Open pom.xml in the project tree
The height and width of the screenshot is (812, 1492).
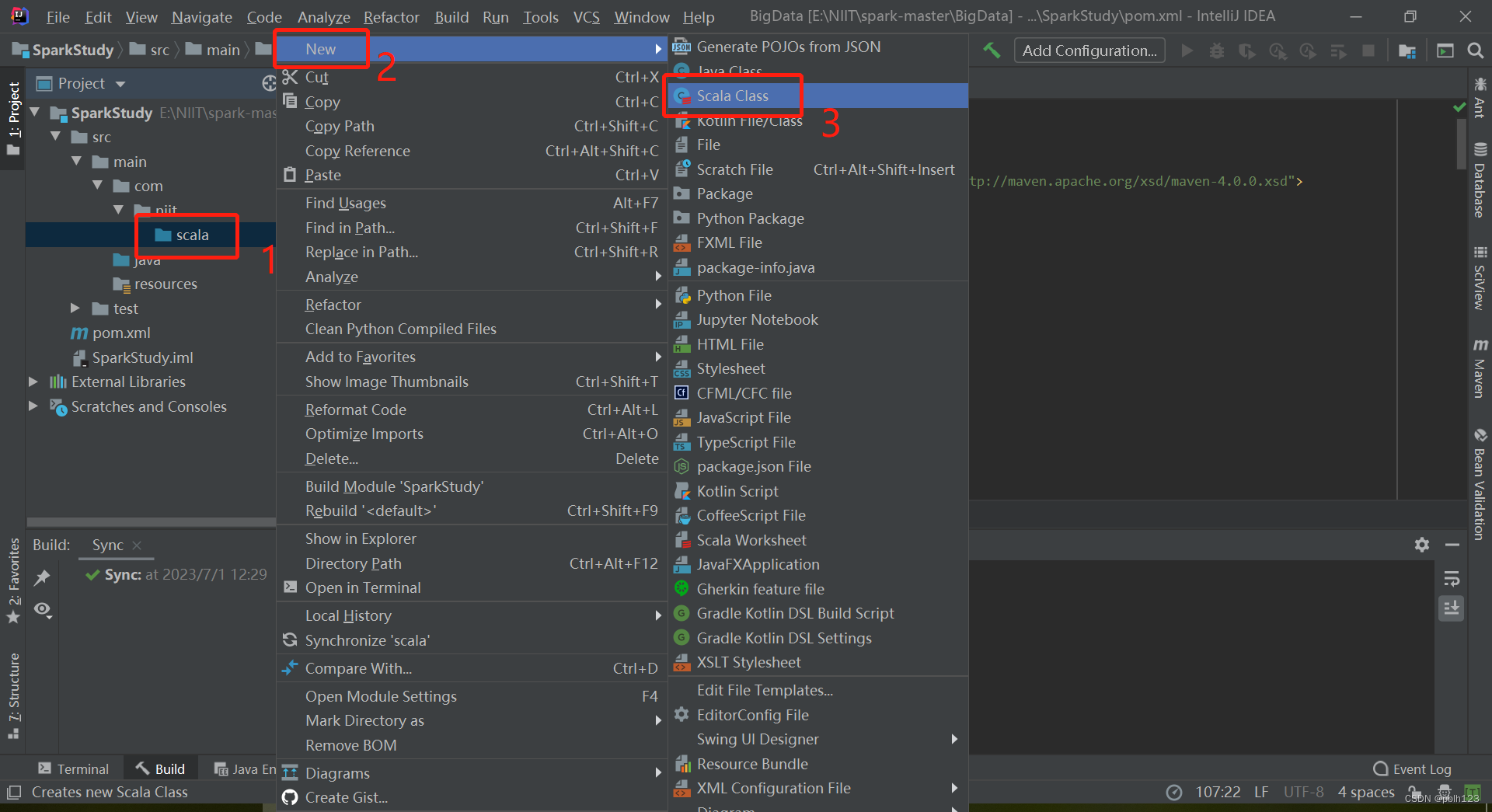tap(110, 333)
